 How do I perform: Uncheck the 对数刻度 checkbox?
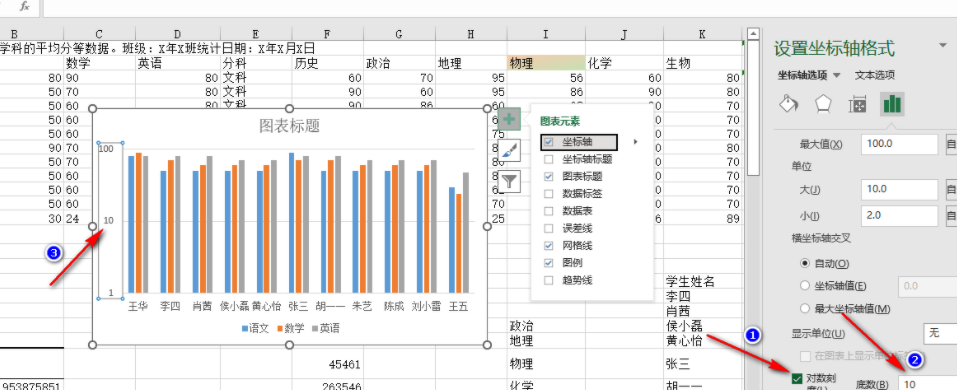point(796,378)
